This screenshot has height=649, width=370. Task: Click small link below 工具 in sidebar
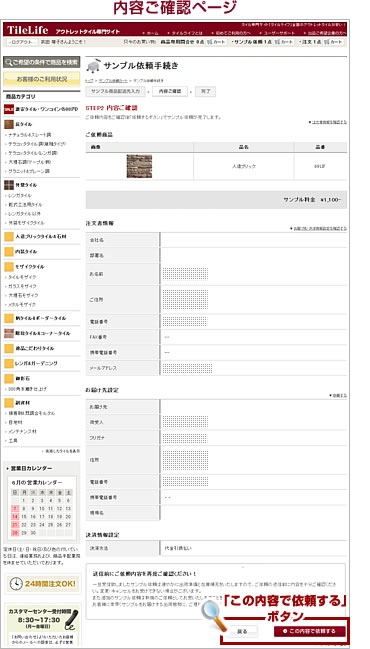pos(61,451)
